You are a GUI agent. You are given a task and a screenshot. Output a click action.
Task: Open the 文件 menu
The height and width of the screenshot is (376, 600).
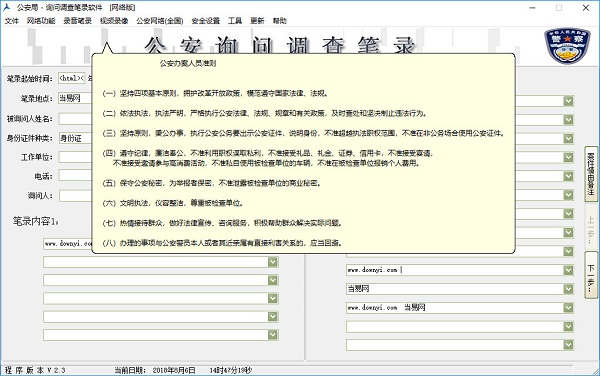pos(12,21)
